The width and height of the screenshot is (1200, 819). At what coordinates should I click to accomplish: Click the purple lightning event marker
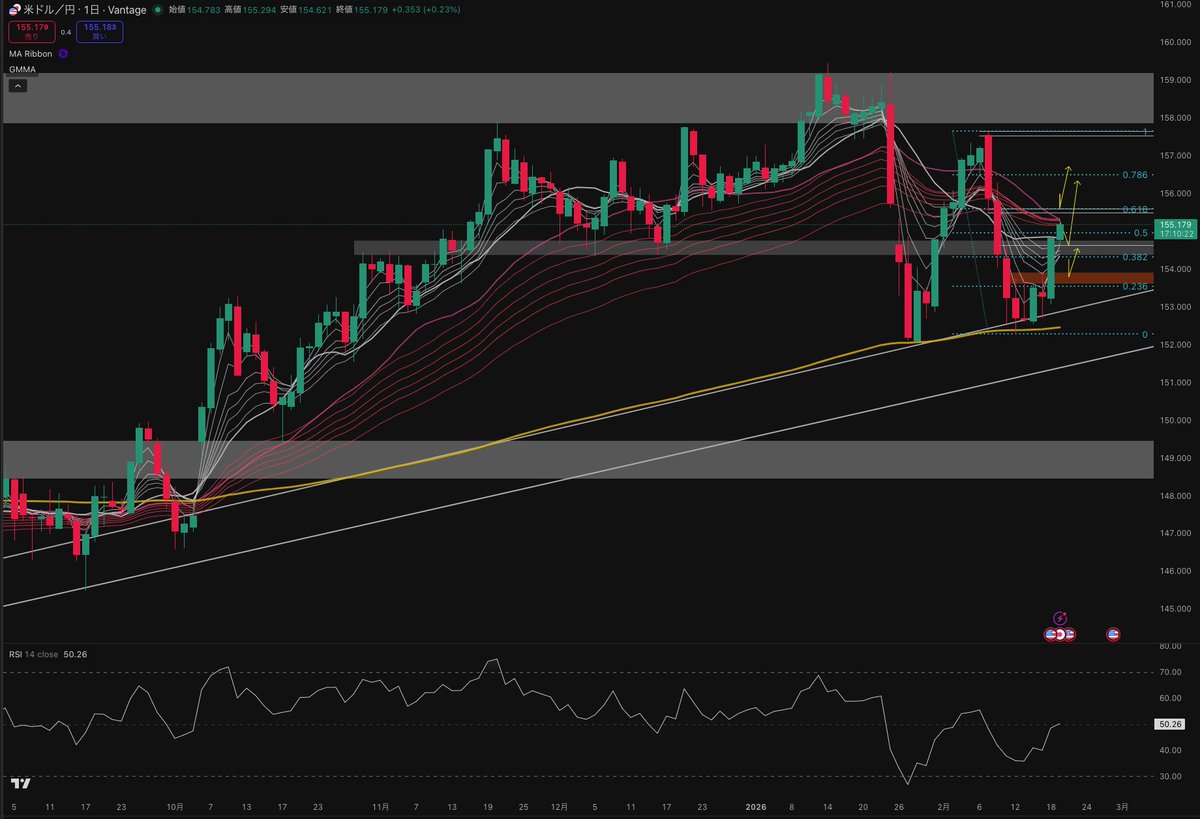pos(1060,619)
